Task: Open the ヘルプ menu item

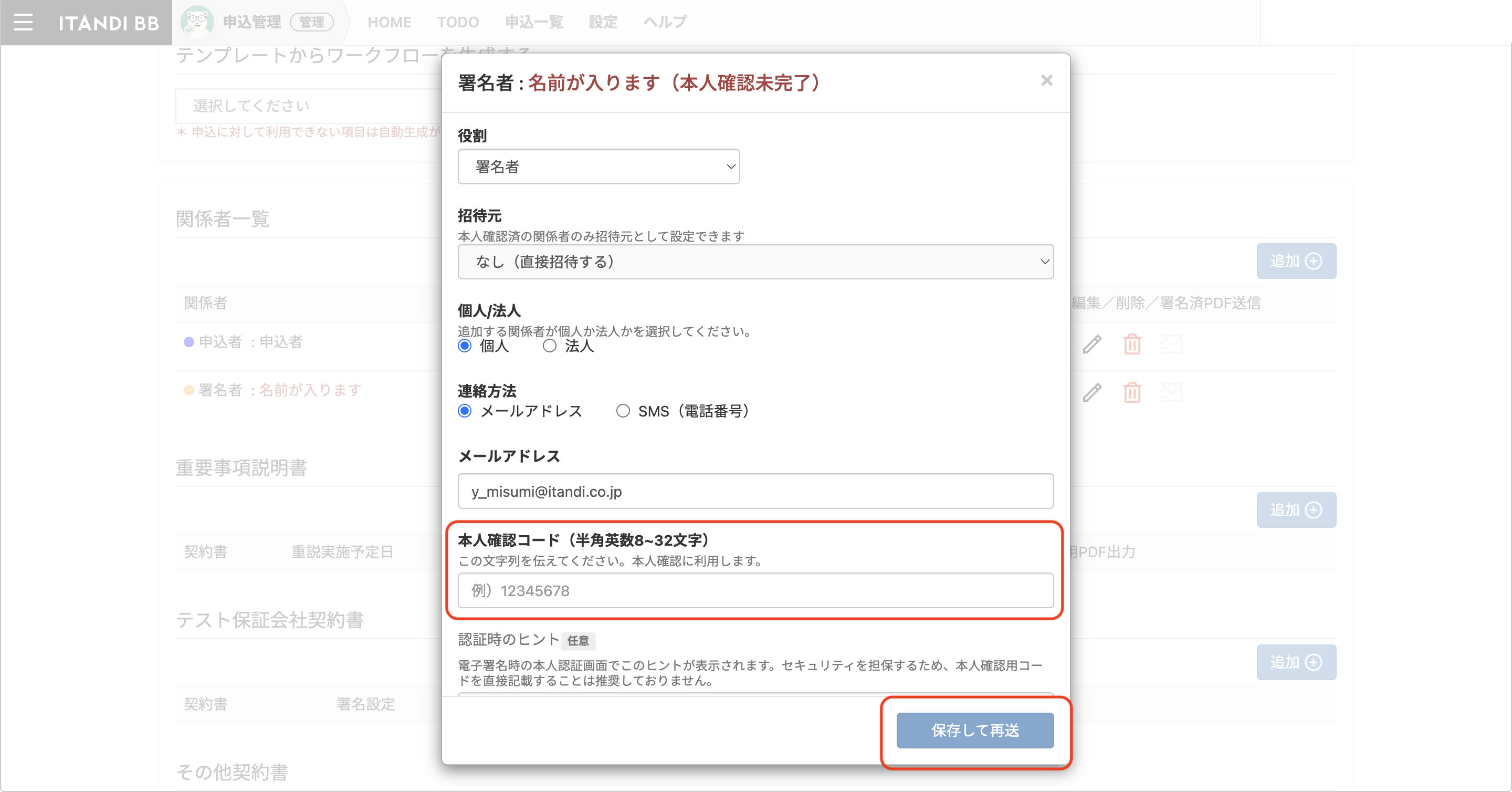Action: (x=665, y=22)
